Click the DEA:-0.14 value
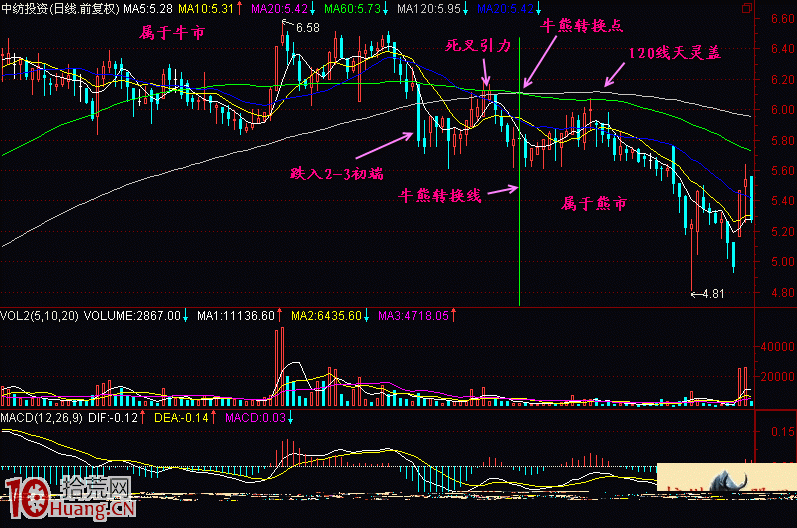Image resolution: width=797 pixels, height=528 pixels. (x=181, y=418)
